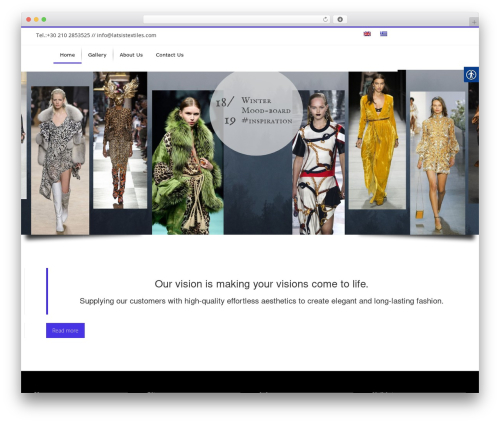Open the accessibility widget icon

(x=471, y=75)
